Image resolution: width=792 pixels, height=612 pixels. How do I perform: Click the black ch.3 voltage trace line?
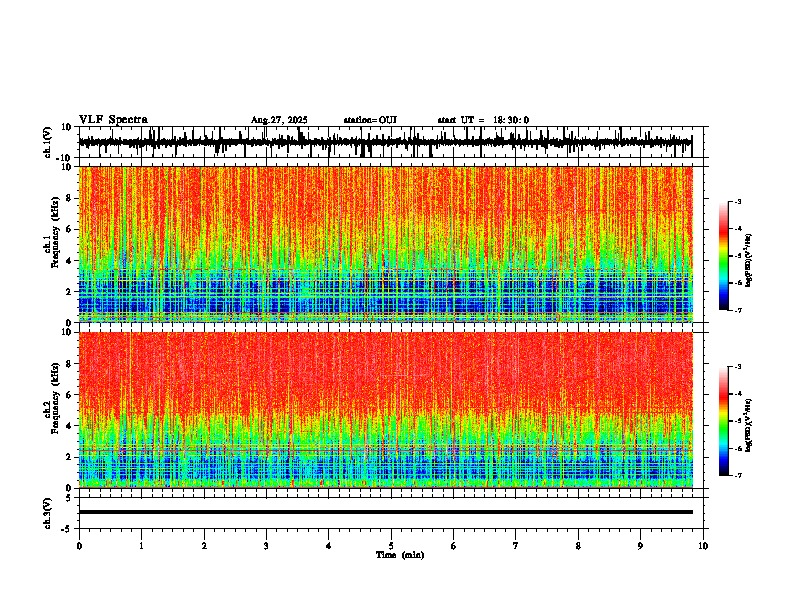pos(386,512)
